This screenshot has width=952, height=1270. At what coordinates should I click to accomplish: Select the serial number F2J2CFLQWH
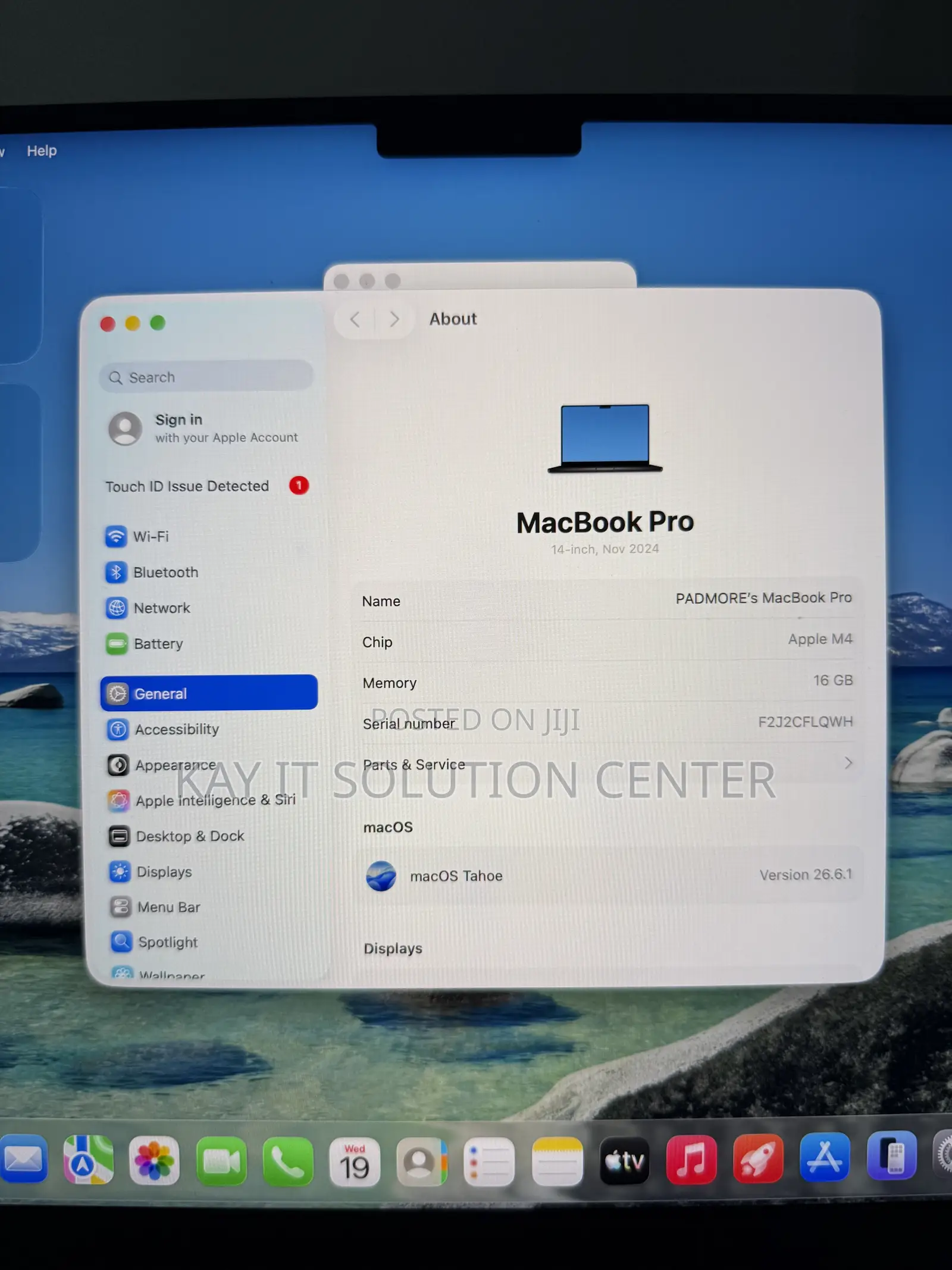[805, 721]
